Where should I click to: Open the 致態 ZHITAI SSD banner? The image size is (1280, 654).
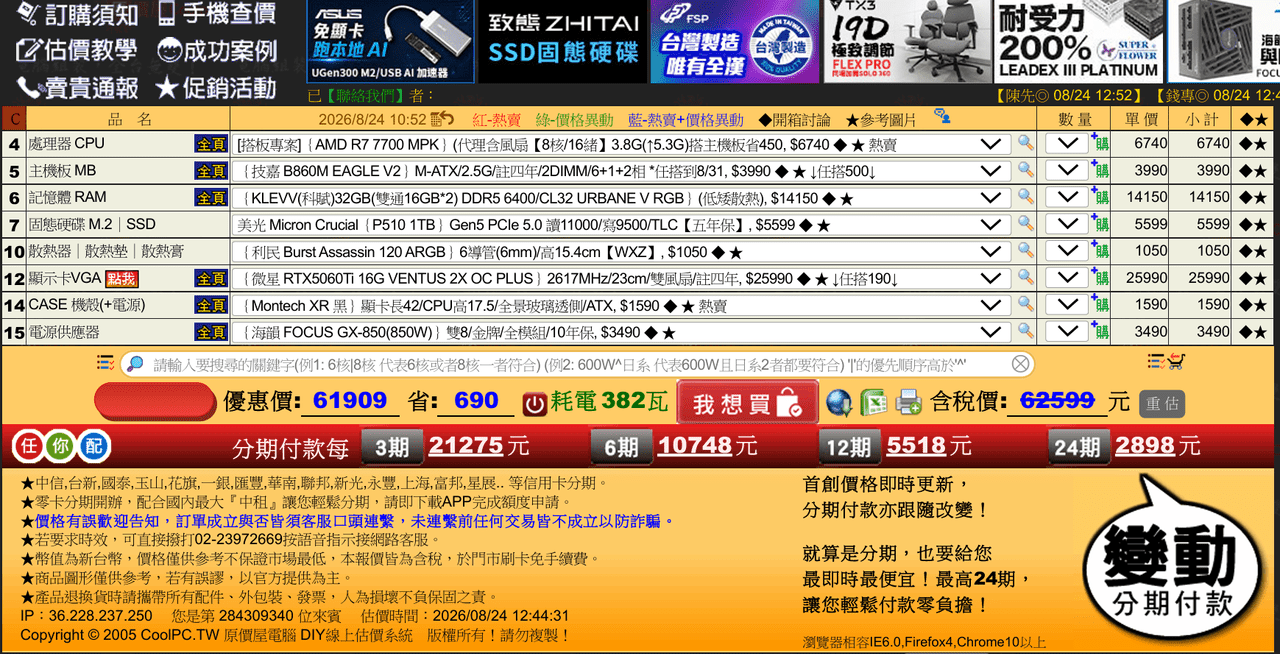[x=562, y=41]
